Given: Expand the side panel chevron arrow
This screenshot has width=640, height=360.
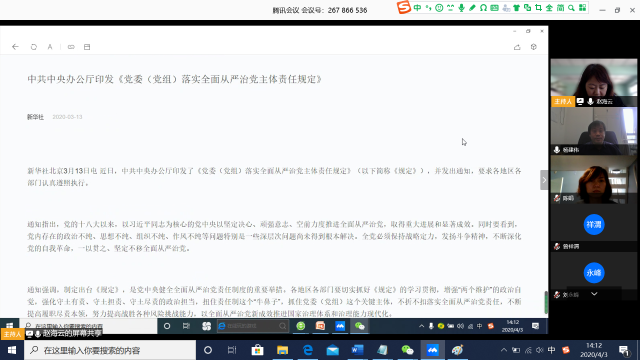Looking at the screenshot, I should (x=544, y=180).
